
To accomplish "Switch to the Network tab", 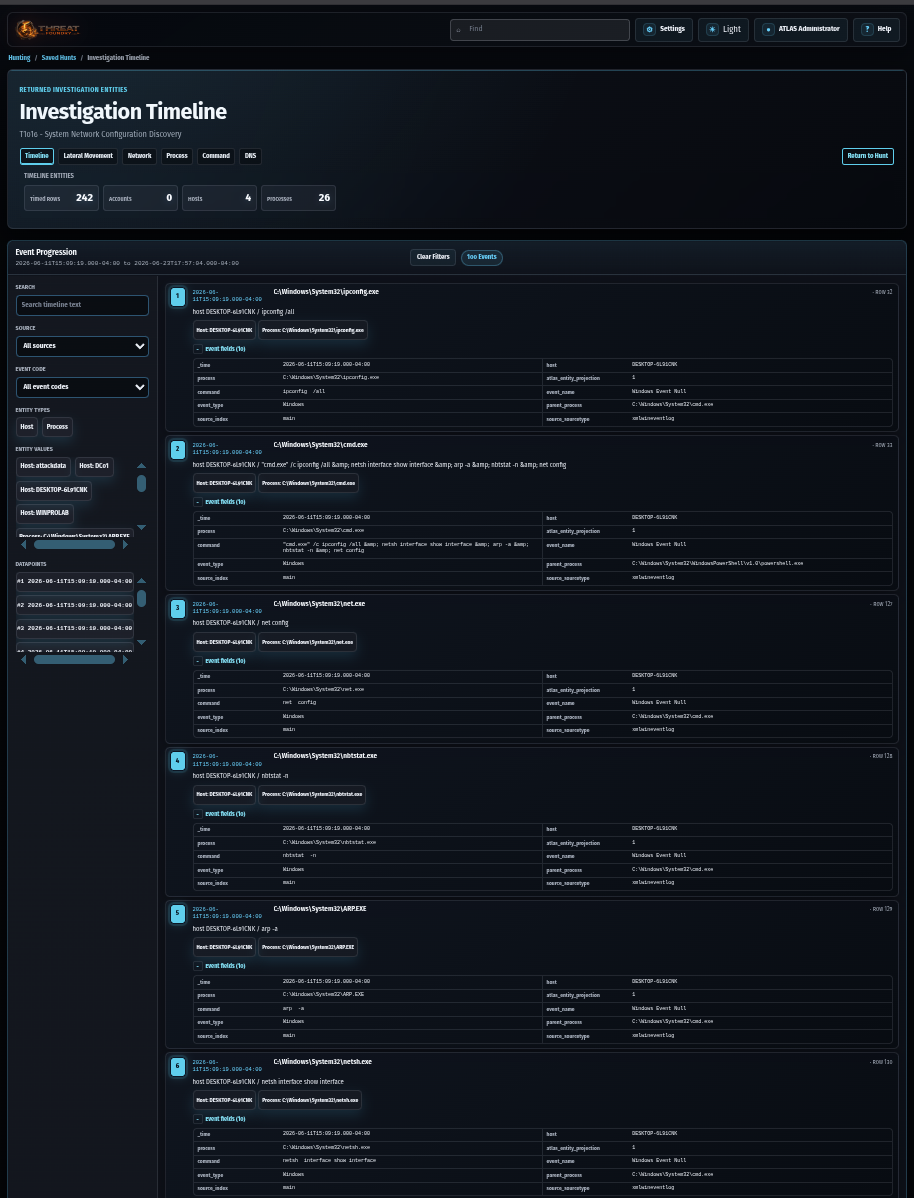I will (x=140, y=156).
